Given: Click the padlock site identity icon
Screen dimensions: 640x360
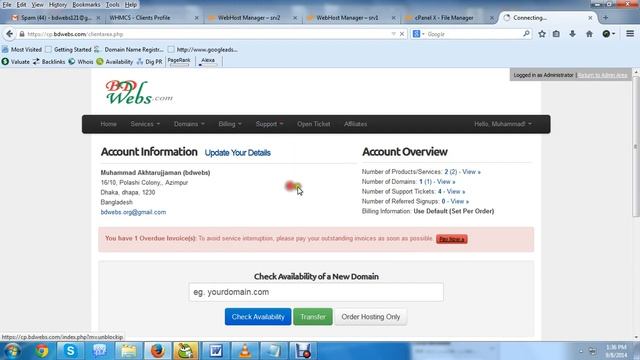Looking at the screenshot, I should click(22, 34).
